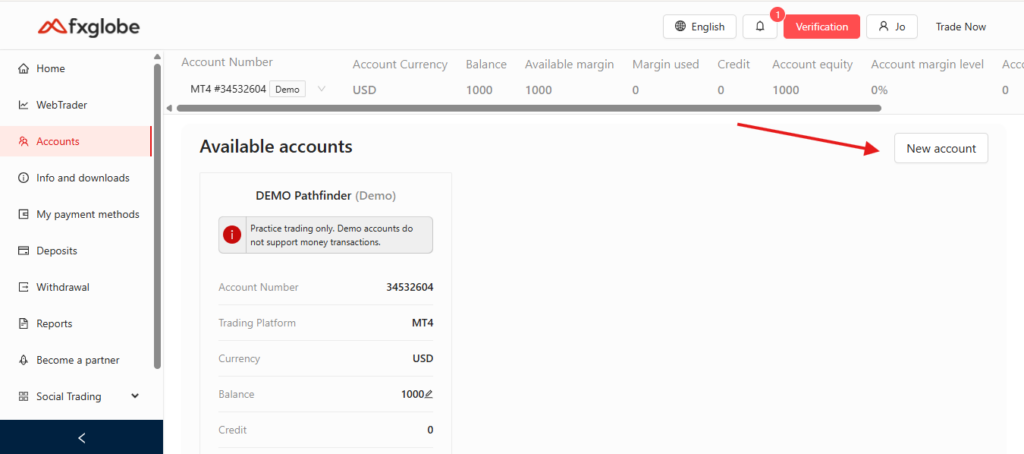Open the account number dropdown chevron
The width and height of the screenshot is (1024, 454).
point(321,89)
